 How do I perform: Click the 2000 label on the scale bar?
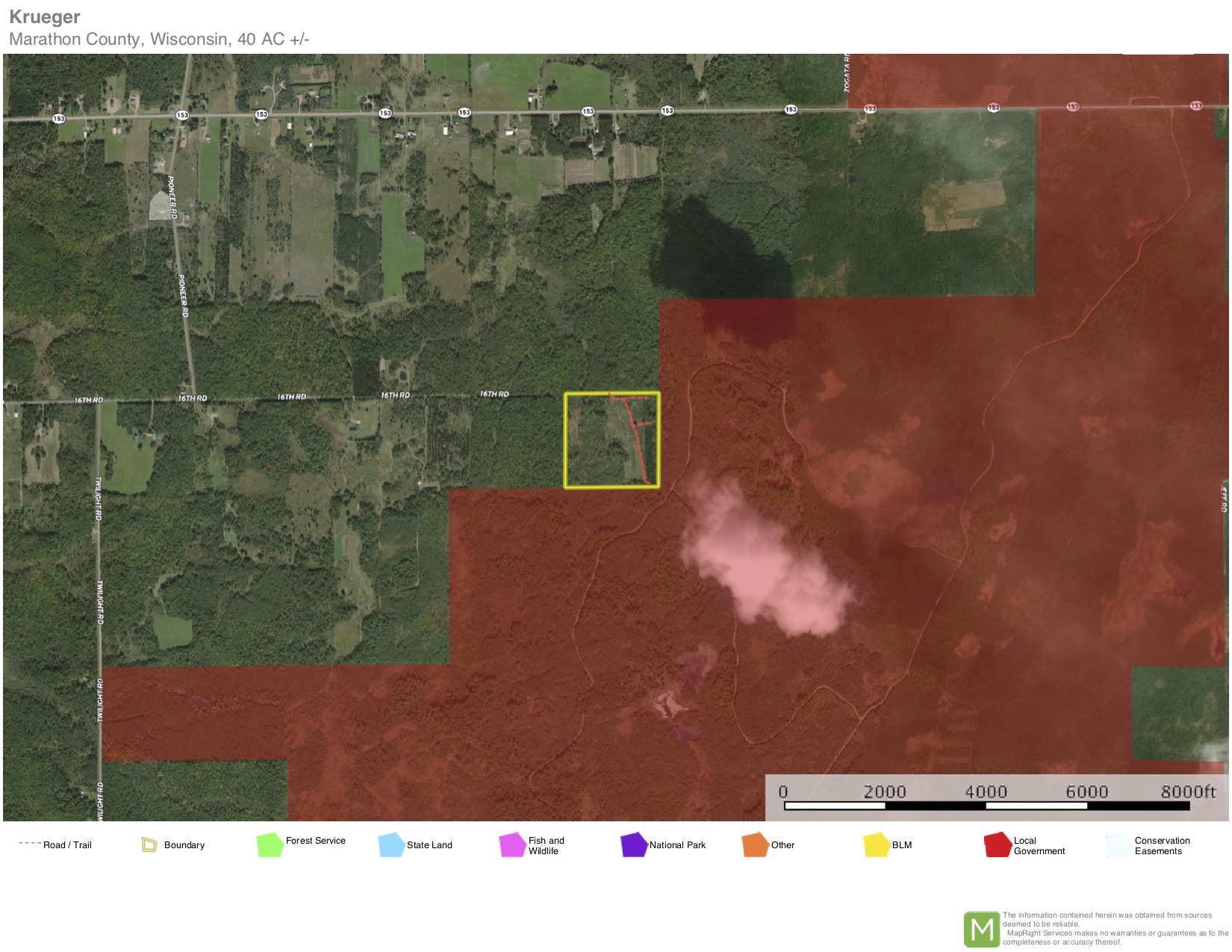[885, 791]
